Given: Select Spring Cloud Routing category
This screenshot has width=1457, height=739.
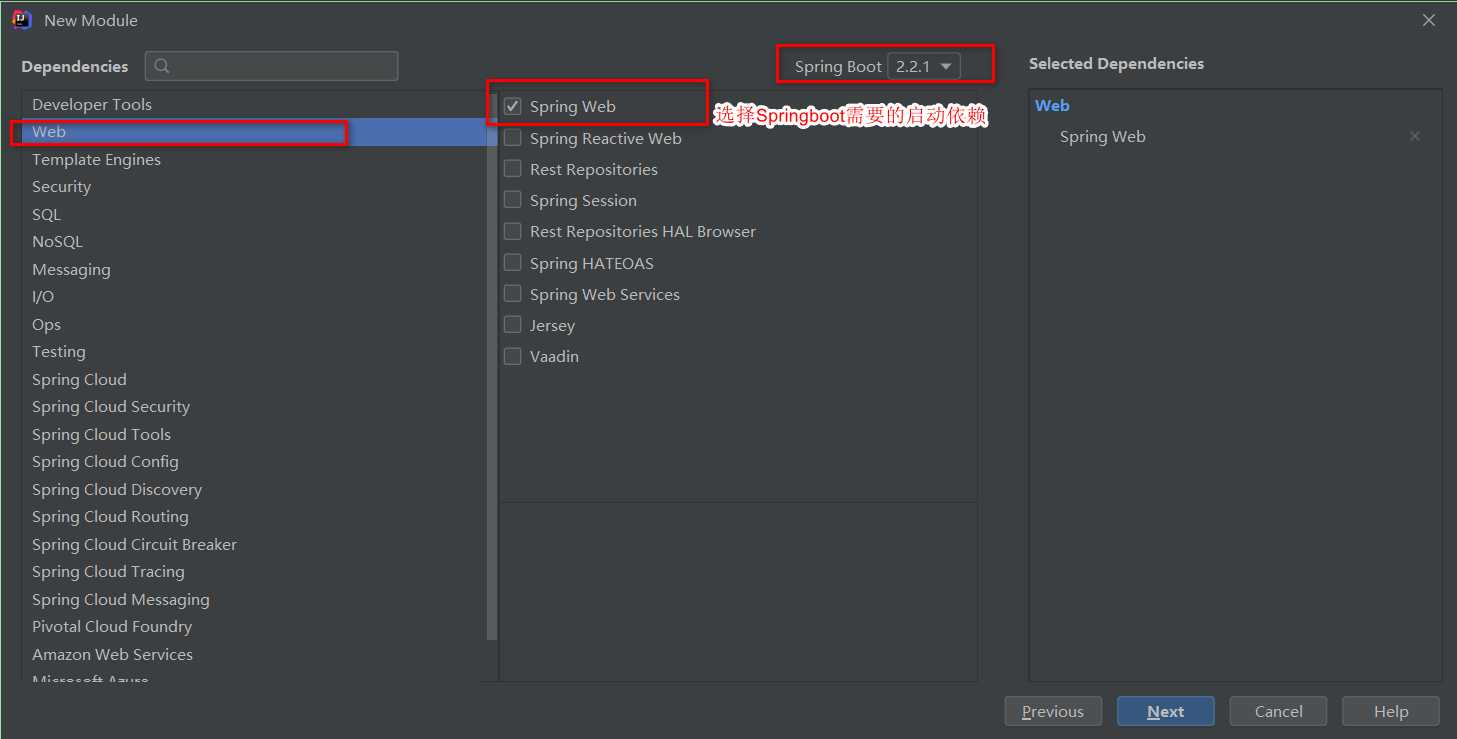Looking at the screenshot, I should tap(254, 517).
